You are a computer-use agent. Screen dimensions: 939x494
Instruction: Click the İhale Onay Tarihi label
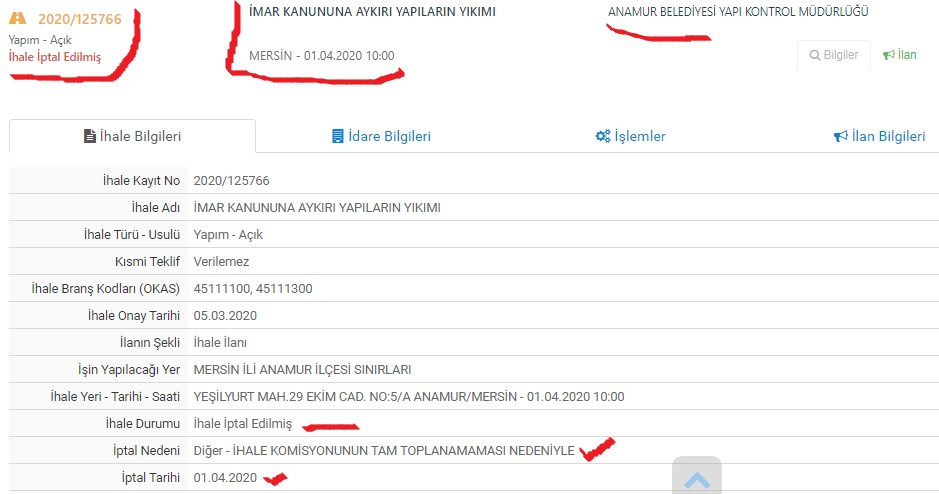click(134, 316)
